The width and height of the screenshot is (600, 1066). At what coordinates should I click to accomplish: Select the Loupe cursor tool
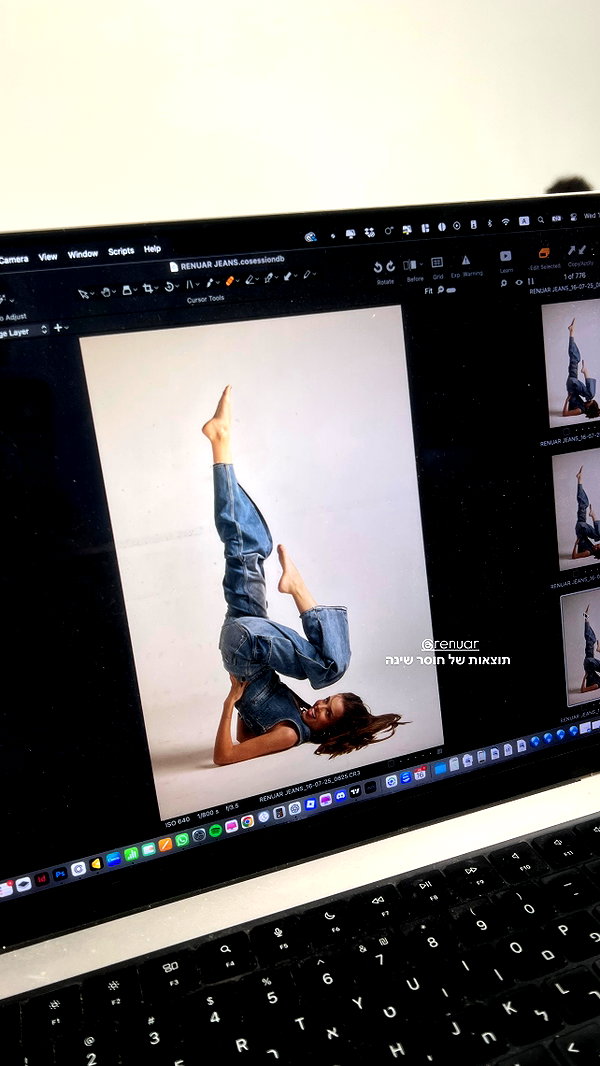point(126,290)
